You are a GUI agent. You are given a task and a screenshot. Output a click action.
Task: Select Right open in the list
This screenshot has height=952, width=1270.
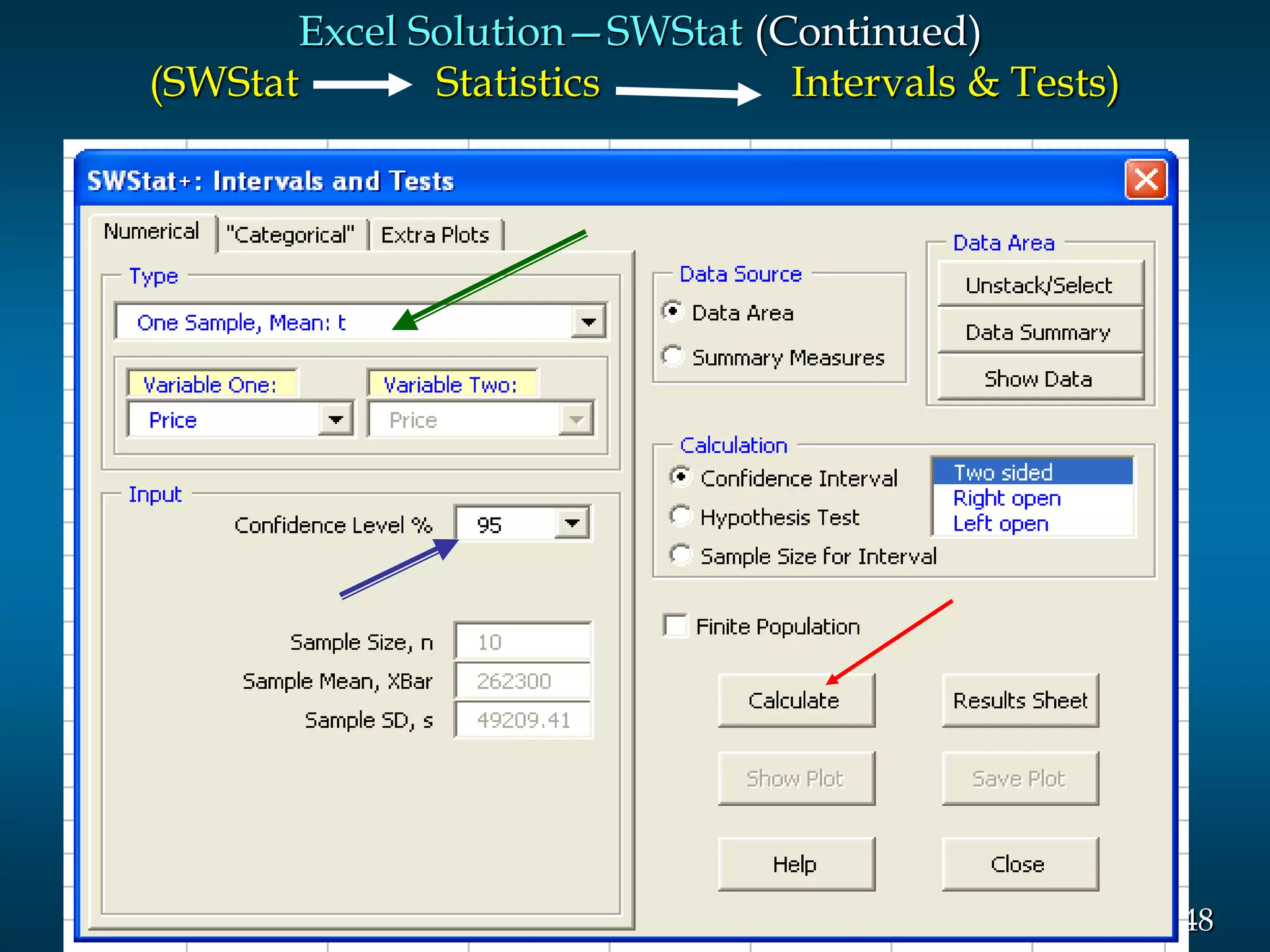(1033, 498)
